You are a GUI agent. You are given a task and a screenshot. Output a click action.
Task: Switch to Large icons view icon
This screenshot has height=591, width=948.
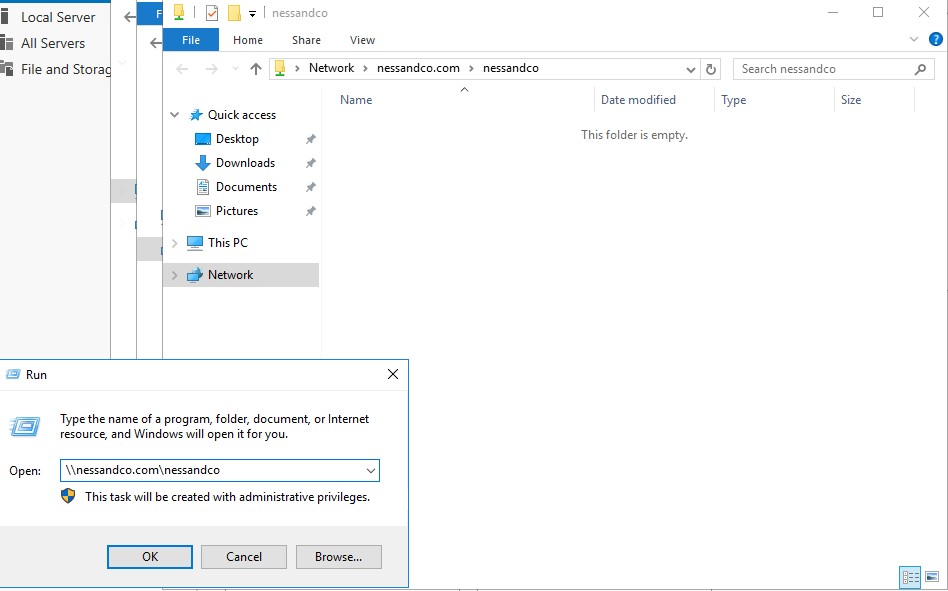pos(932,577)
